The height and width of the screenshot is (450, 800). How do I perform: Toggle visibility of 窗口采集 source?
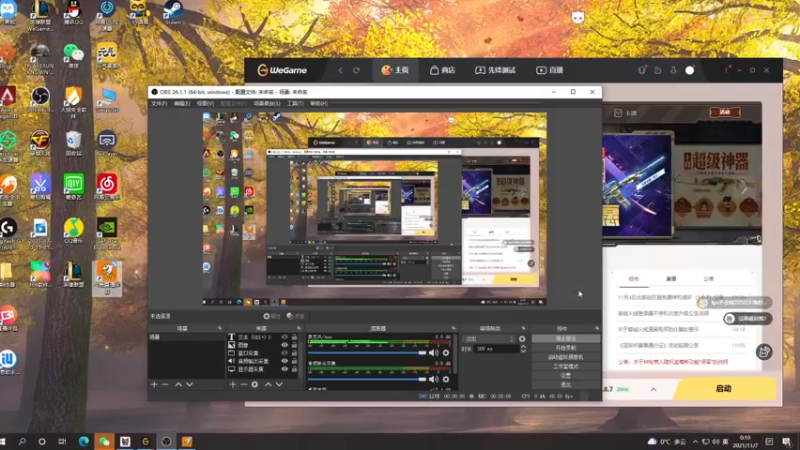click(285, 353)
